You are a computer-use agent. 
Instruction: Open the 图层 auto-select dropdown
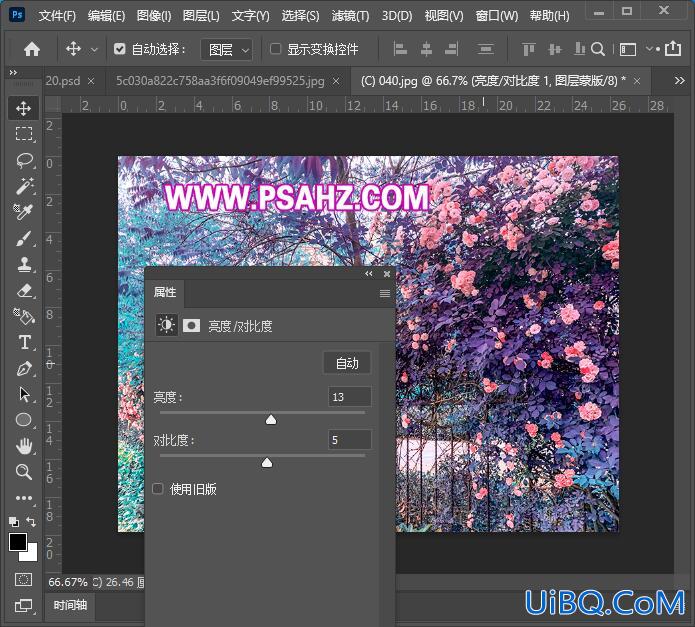tap(227, 50)
